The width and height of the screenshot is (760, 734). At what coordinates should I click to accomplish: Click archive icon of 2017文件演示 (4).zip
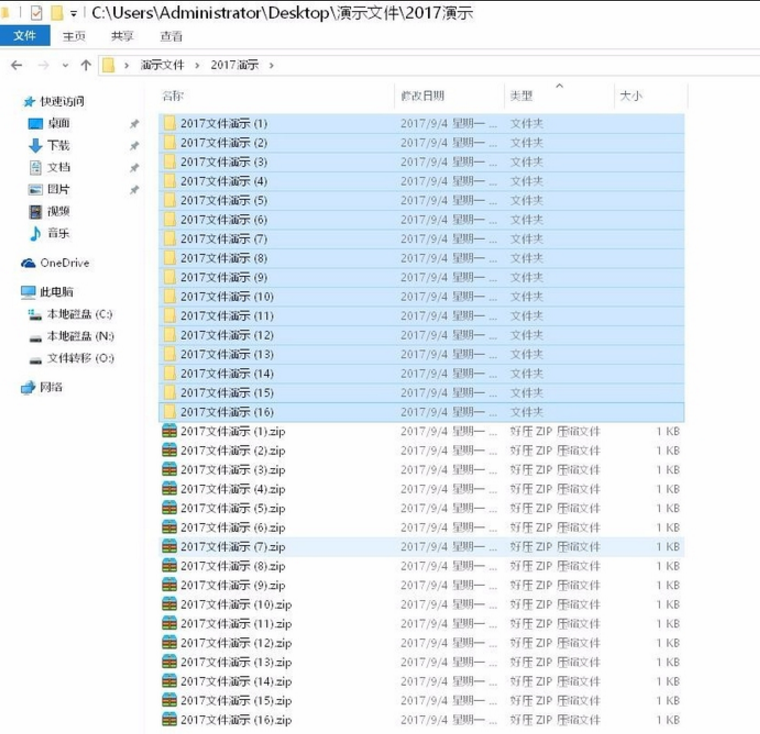169,488
